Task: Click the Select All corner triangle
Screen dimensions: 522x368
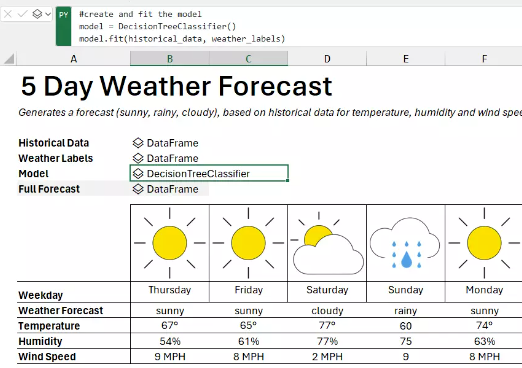Action: [x=9, y=59]
